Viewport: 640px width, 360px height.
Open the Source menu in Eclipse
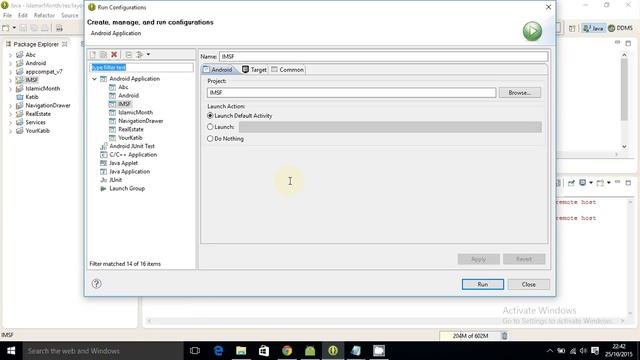(x=69, y=16)
